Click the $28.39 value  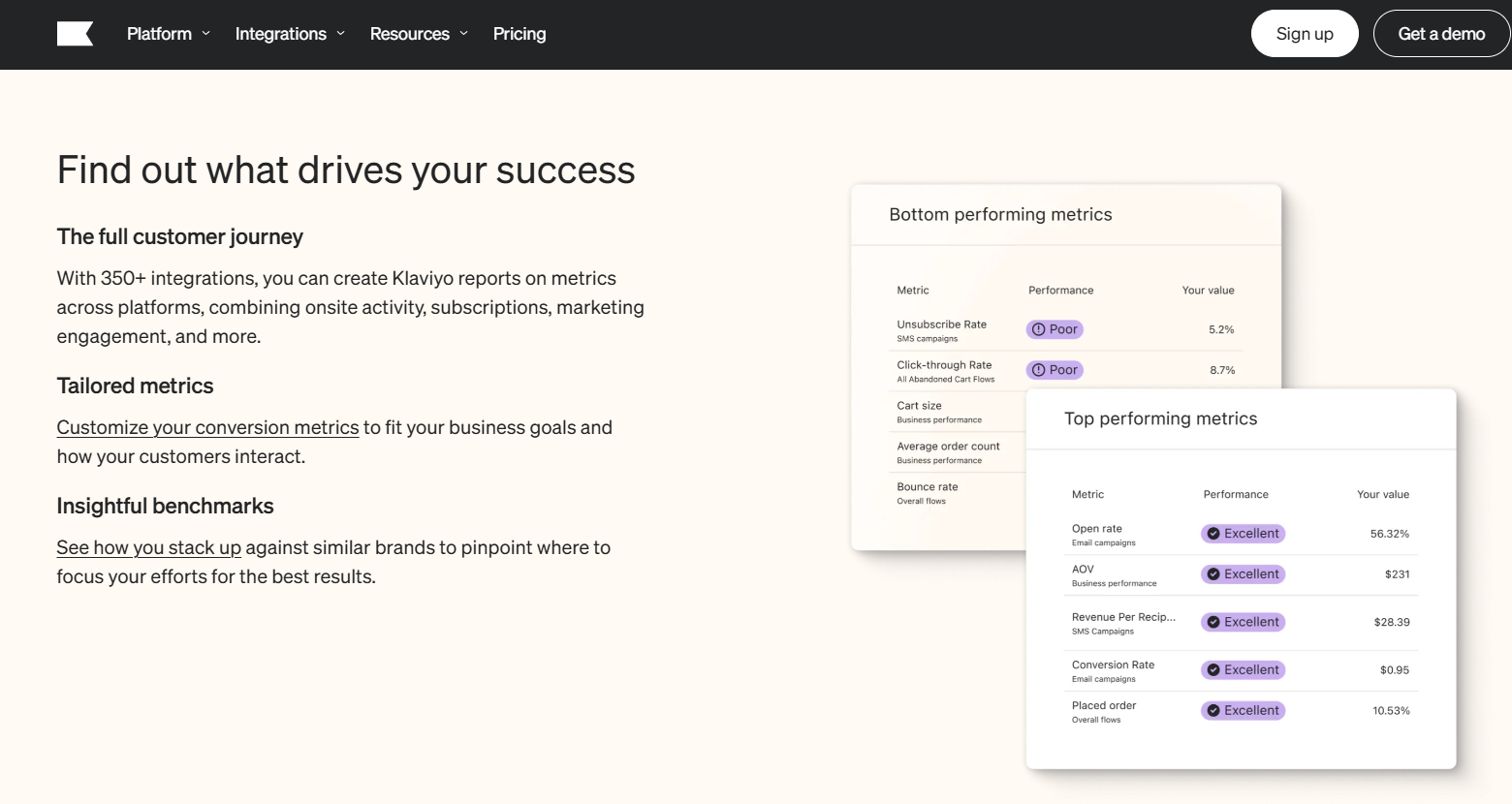[x=1392, y=623]
